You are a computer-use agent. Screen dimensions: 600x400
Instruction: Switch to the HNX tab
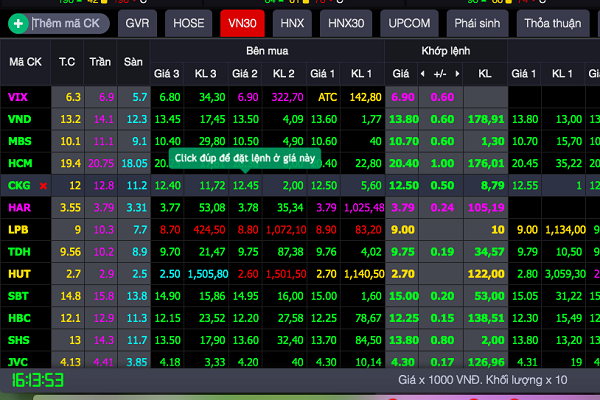[x=293, y=21]
